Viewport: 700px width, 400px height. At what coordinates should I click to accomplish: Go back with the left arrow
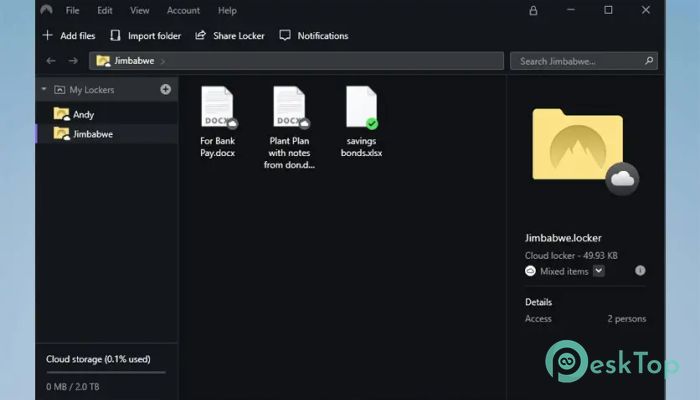click(x=51, y=61)
